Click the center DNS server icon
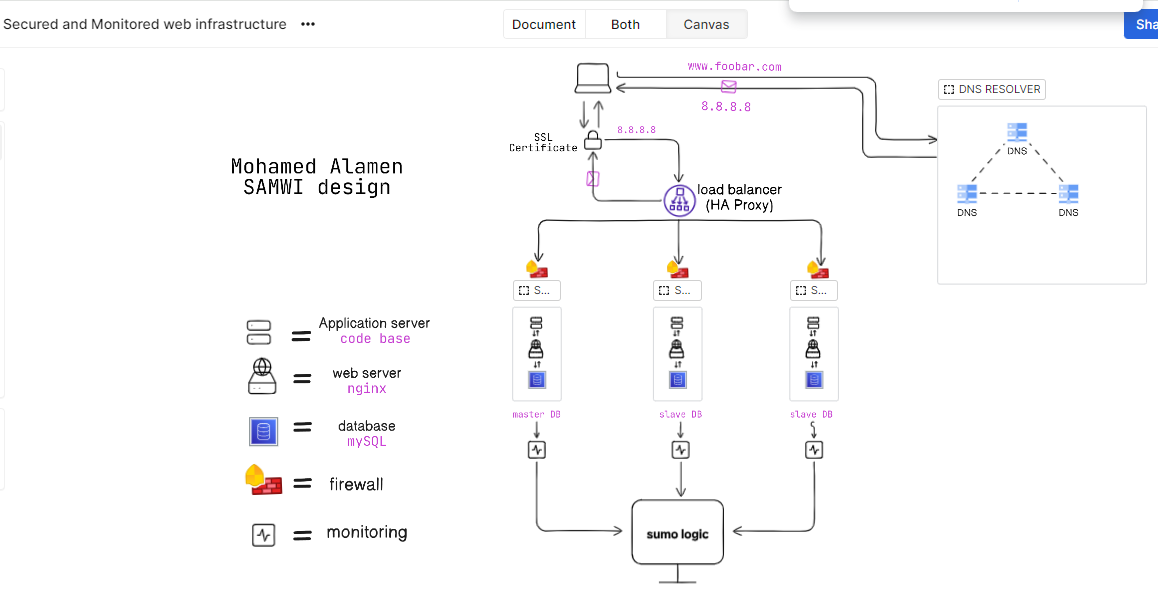The width and height of the screenshot is (1158, 613). (x=1016, y=132)
